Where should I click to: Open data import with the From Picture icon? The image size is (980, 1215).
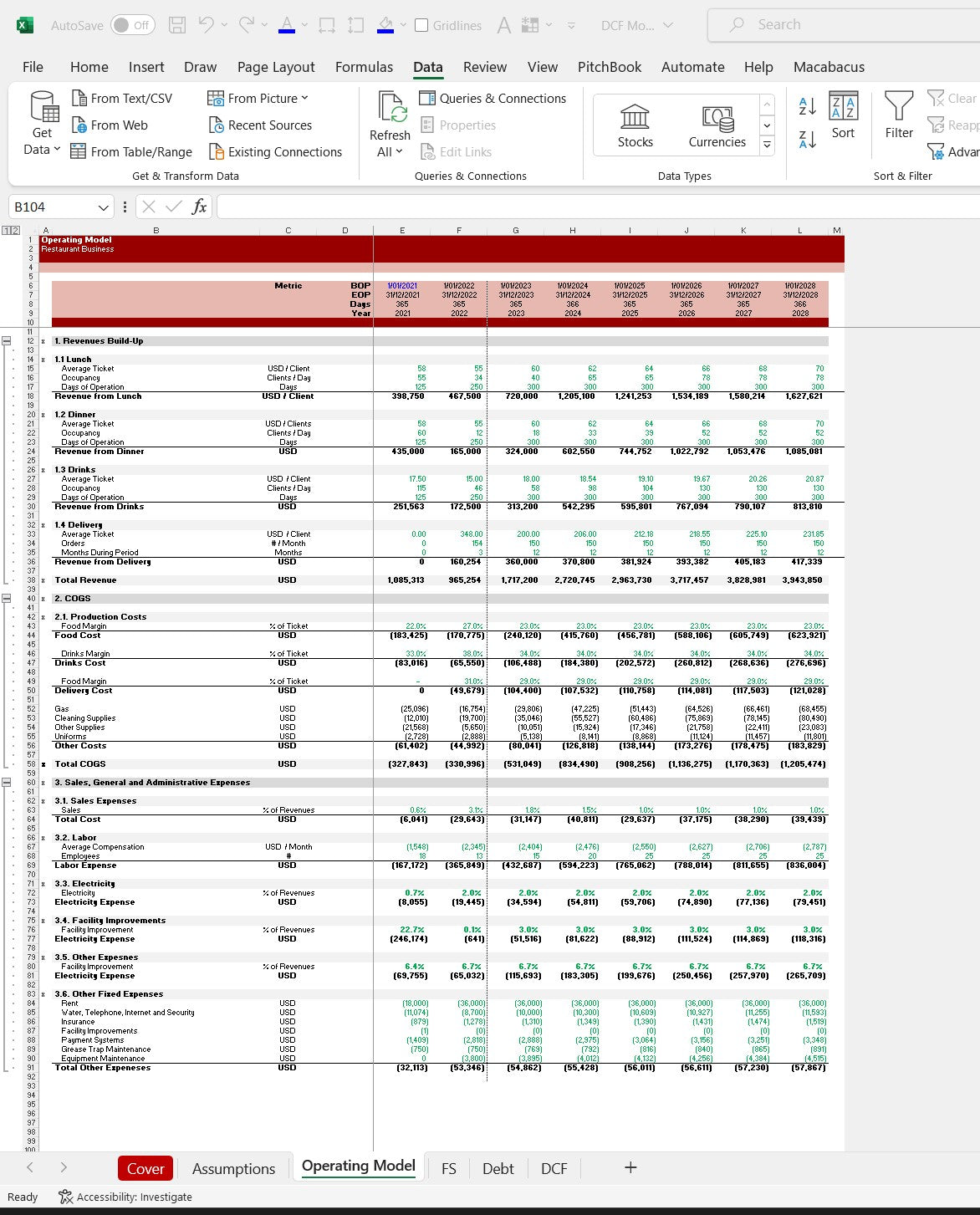point(216,98)
